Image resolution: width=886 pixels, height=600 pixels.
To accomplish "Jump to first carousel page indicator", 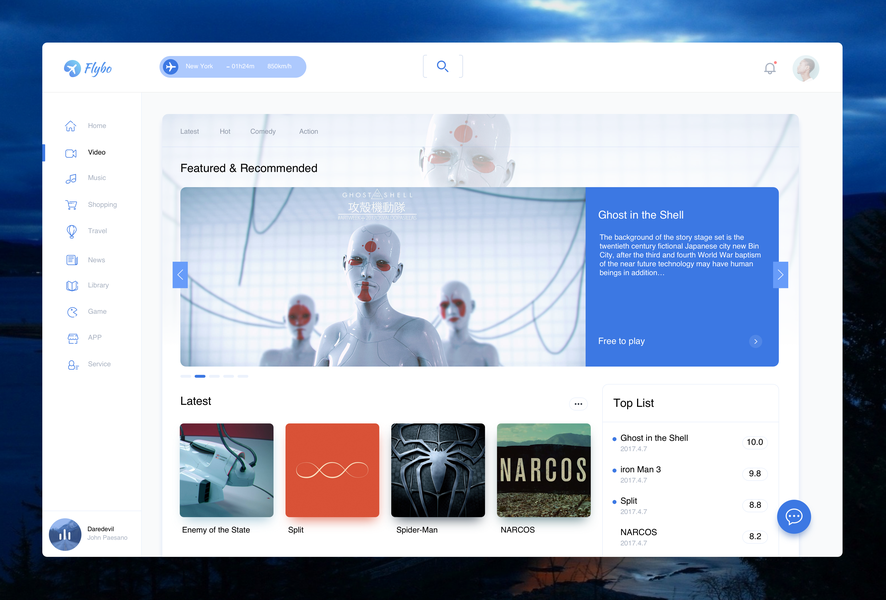I will click(x=185, y=376).
